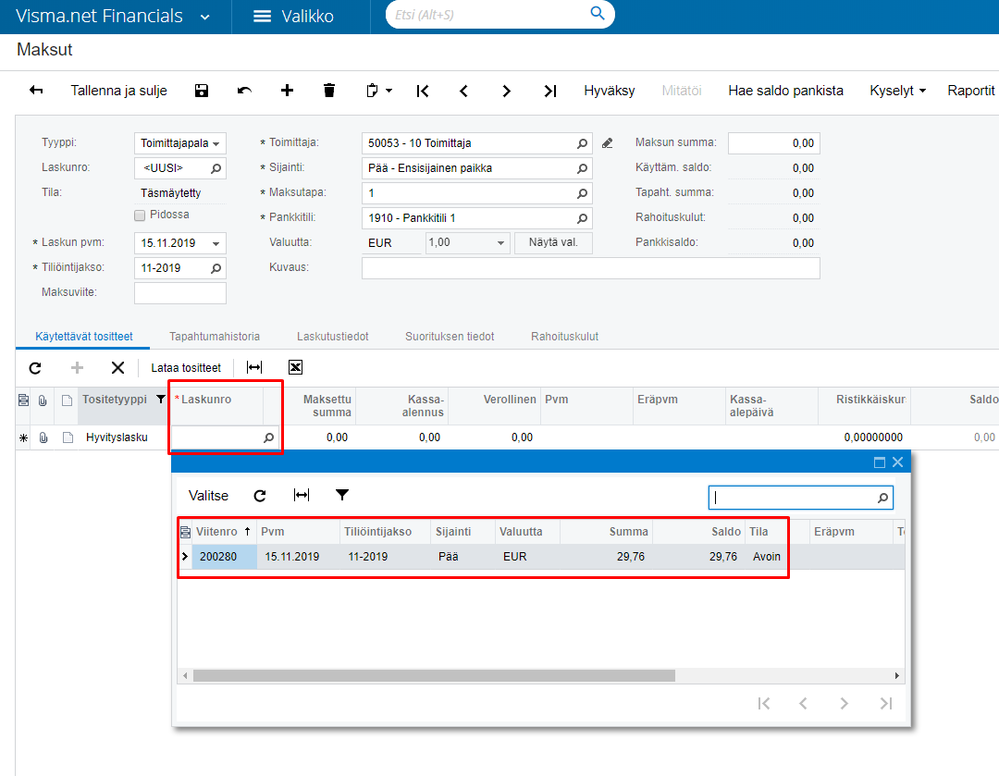Open the Laskutustiedot tab

point(332,337)
